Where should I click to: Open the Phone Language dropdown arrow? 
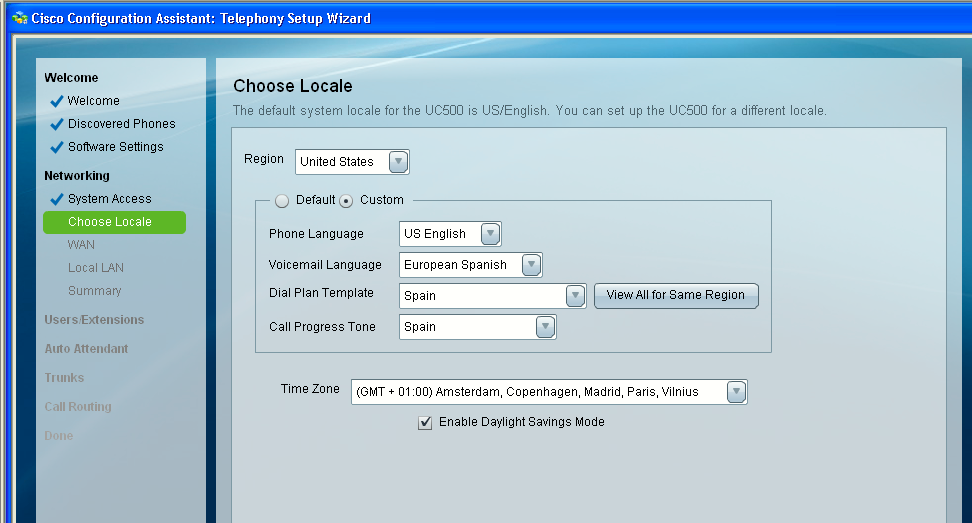490,234
